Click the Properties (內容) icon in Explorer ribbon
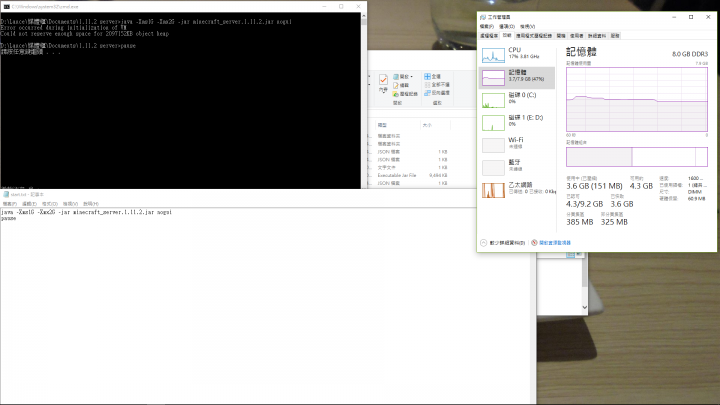Image resolution: width=720 pixels, height=405 pixels. tap(383, 83)
